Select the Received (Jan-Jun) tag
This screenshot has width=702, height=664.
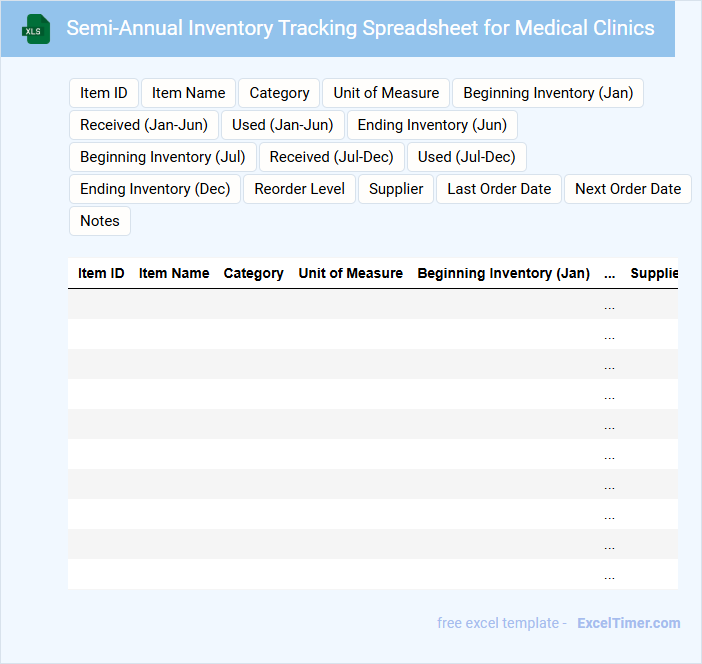[144, 125]
